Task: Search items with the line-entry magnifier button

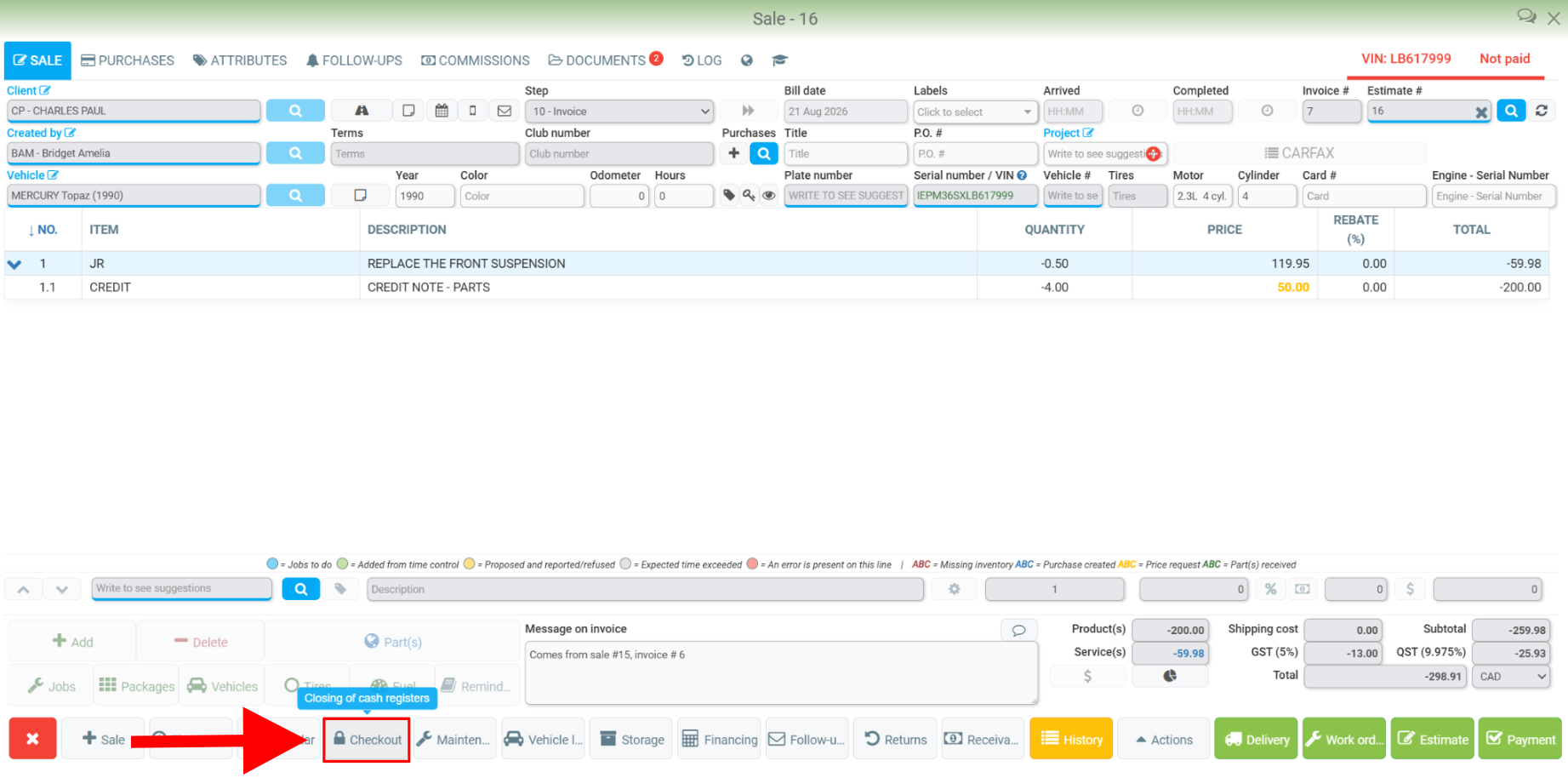Action: coord(301,589)
